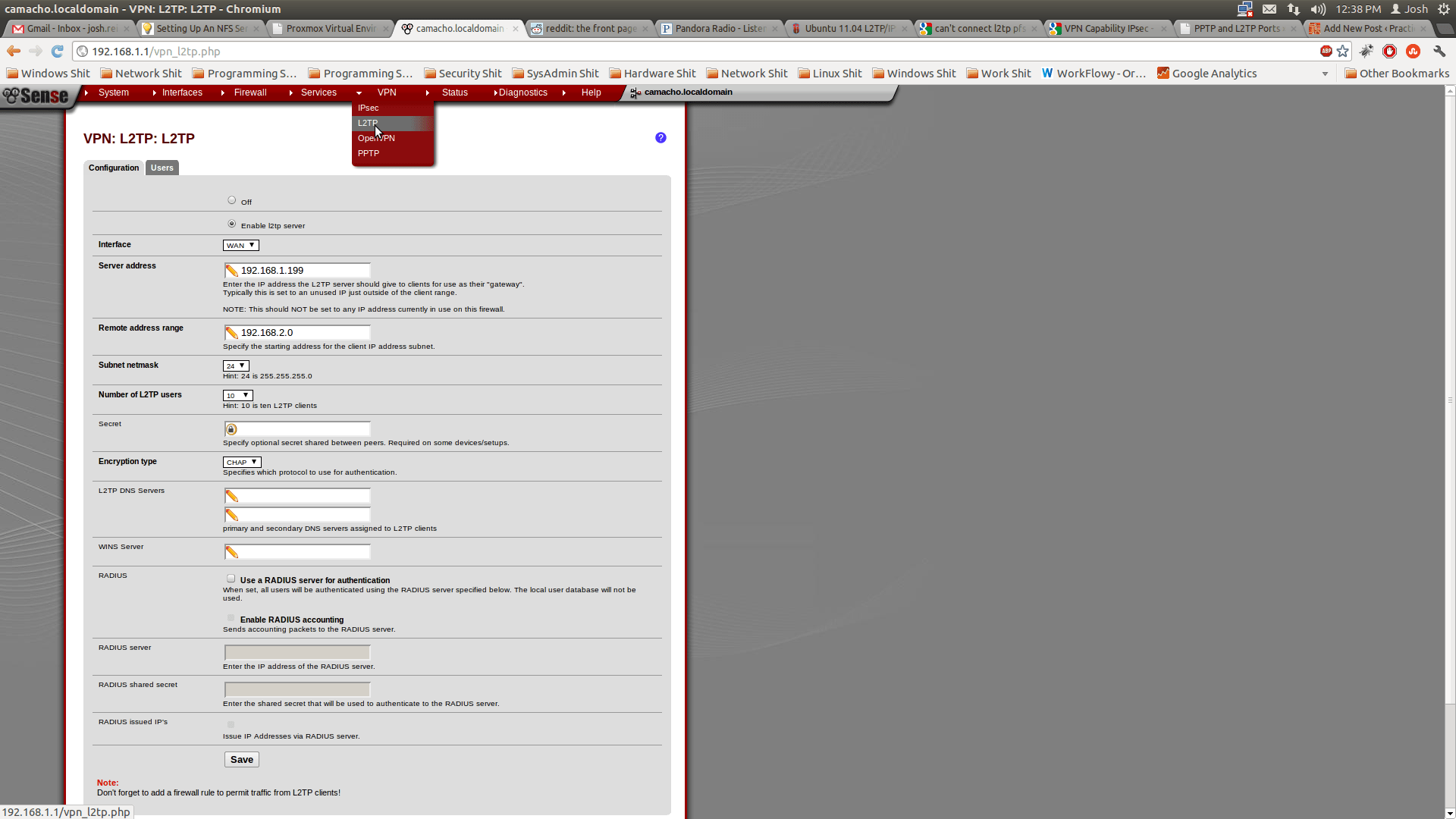The height and width of the screenshot is (819, 1456).
Task: Open the Subnet netmask dropdown
Action: (x=236, y=366)
